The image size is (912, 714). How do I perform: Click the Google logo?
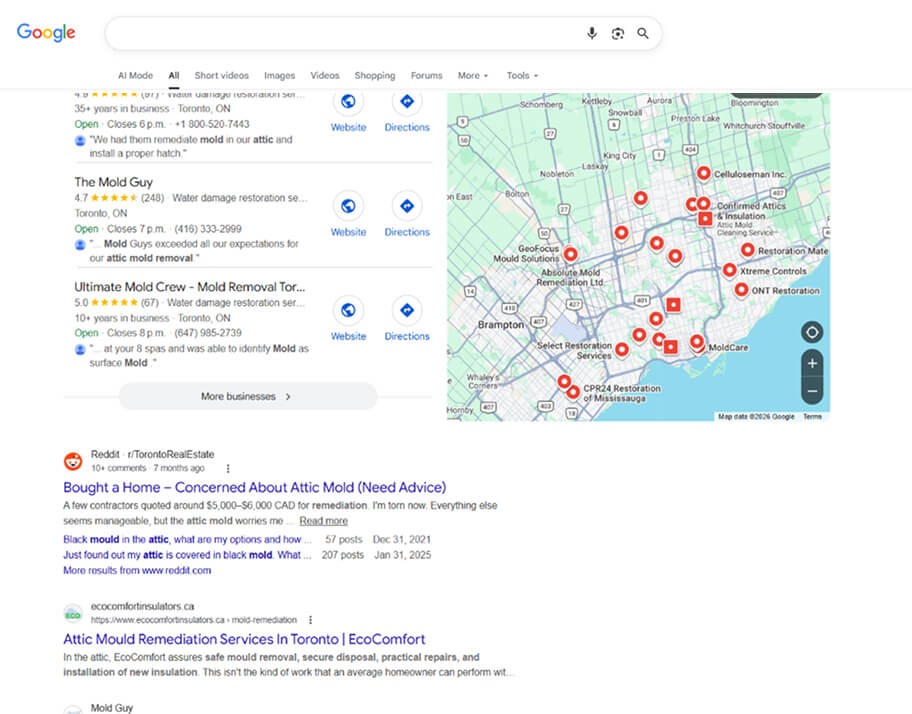click(x=46, y=32)
